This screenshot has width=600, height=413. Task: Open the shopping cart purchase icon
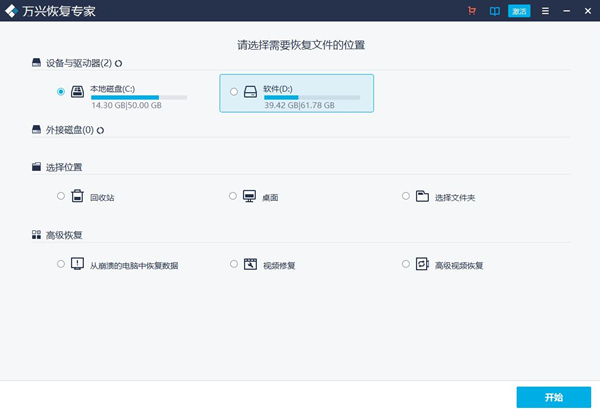tap(472, 11)
